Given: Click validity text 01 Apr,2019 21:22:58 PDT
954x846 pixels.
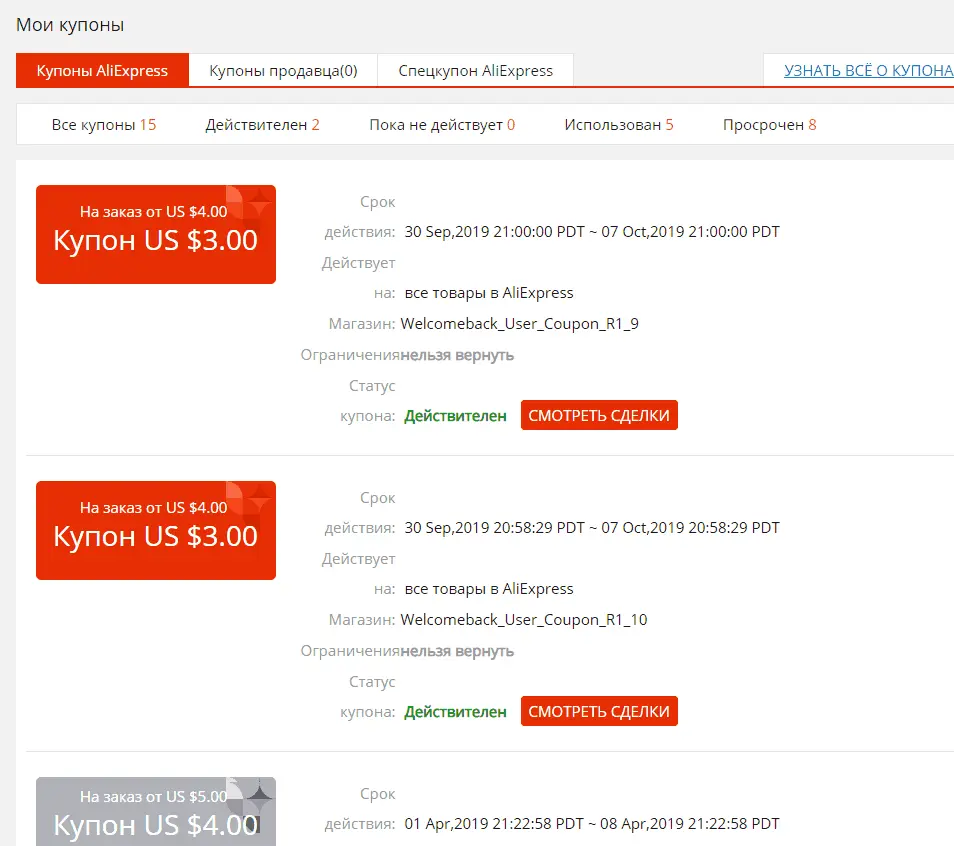Looking at the screenshot, I should pyautogui.click(x=494, y=823).
